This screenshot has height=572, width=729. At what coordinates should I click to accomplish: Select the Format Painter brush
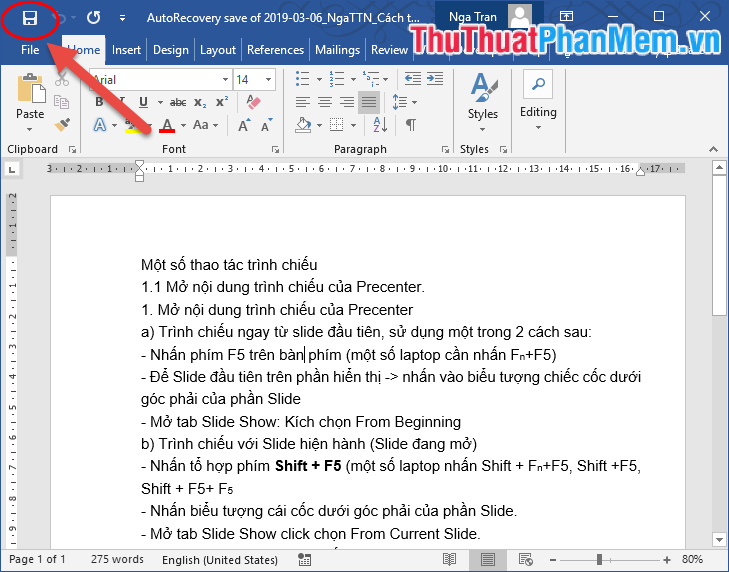(62, 124)
